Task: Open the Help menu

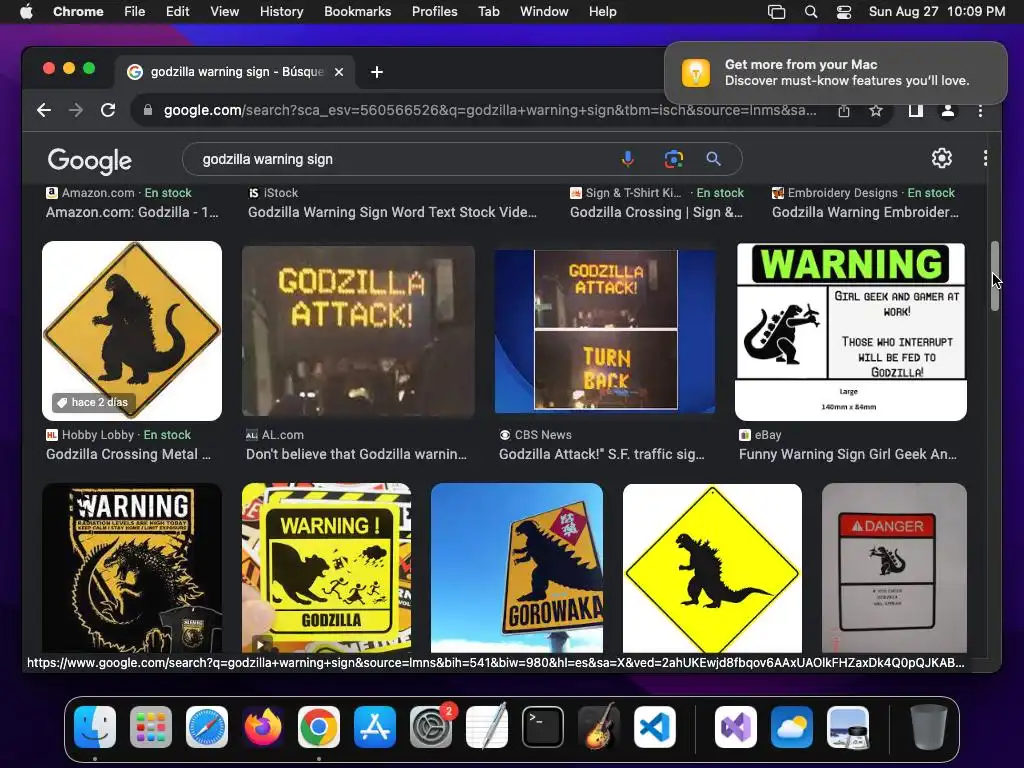Action: click(x=602, y=12)
